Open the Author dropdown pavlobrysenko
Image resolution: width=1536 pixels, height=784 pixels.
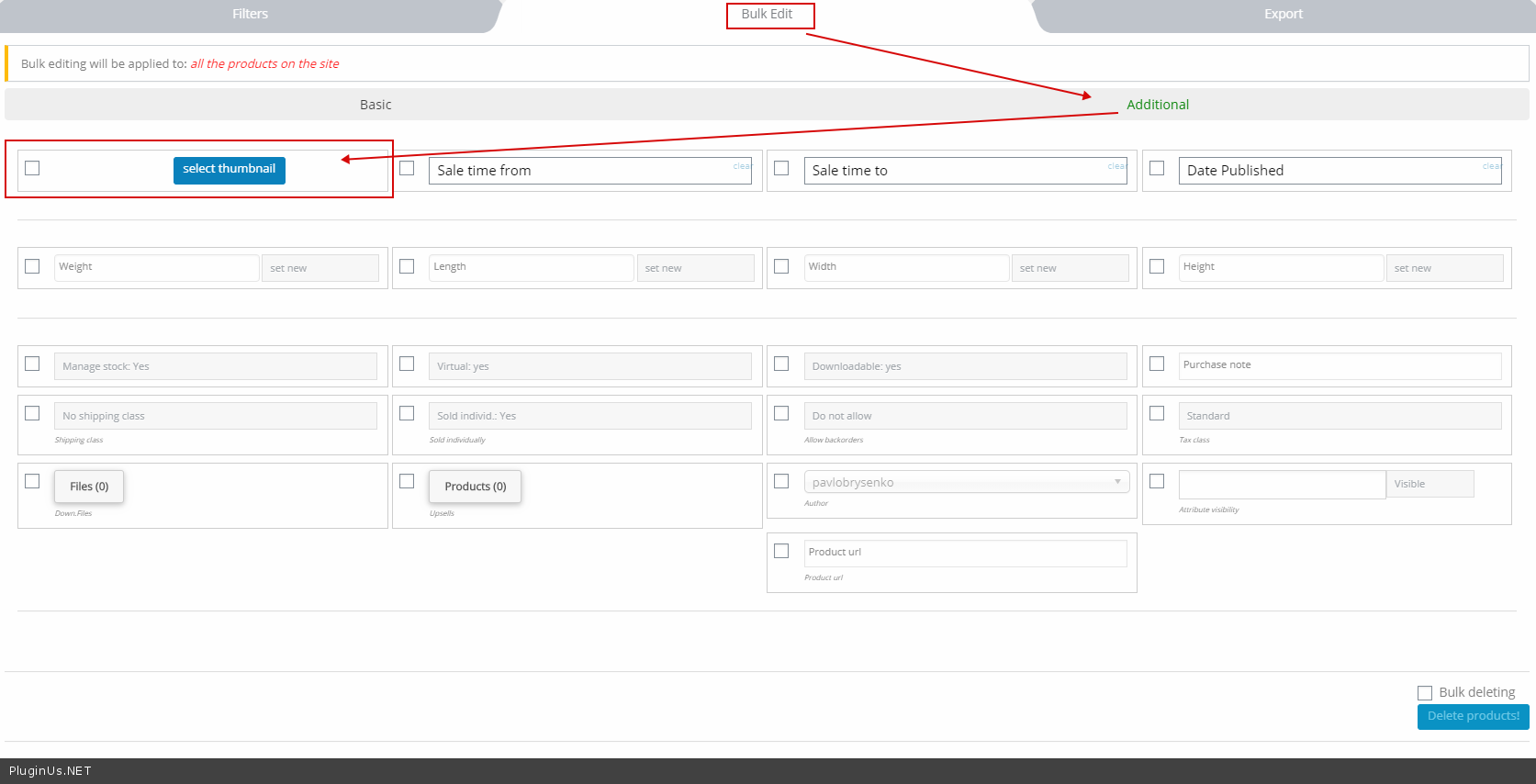(x=966, y=482)
